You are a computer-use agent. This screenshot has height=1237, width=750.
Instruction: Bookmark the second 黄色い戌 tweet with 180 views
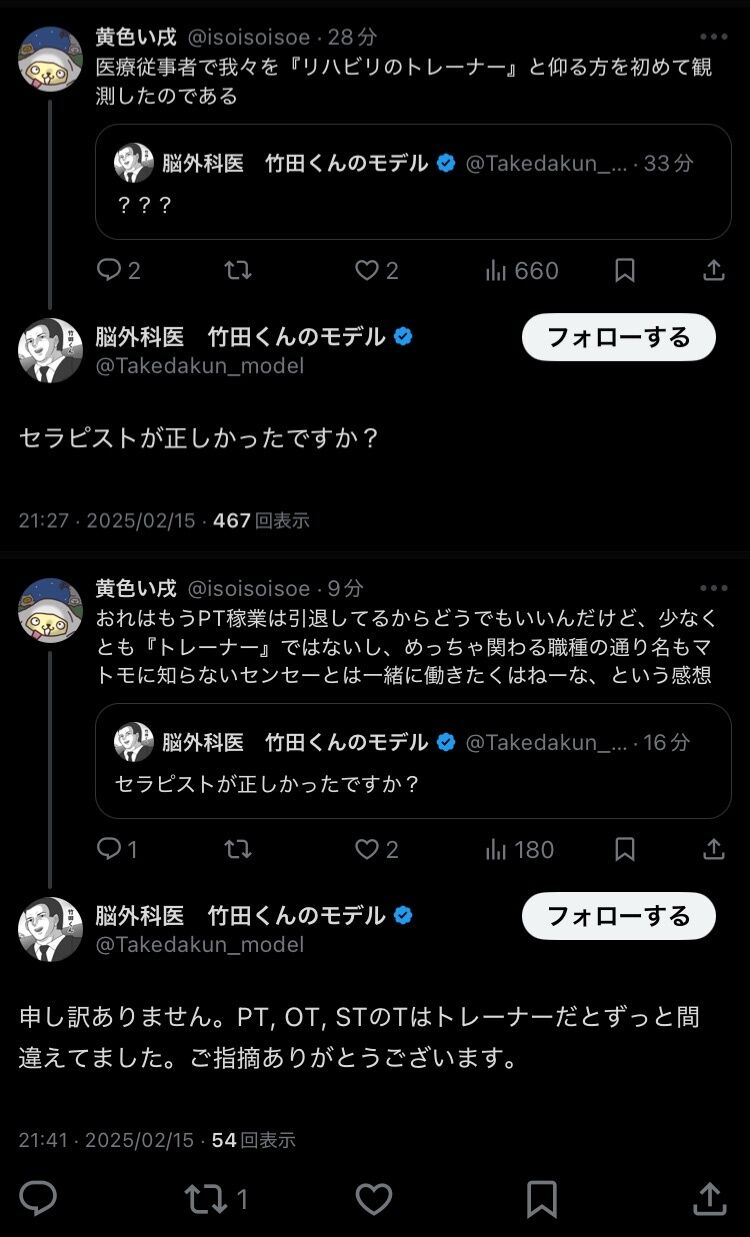(x=625, y=849)
